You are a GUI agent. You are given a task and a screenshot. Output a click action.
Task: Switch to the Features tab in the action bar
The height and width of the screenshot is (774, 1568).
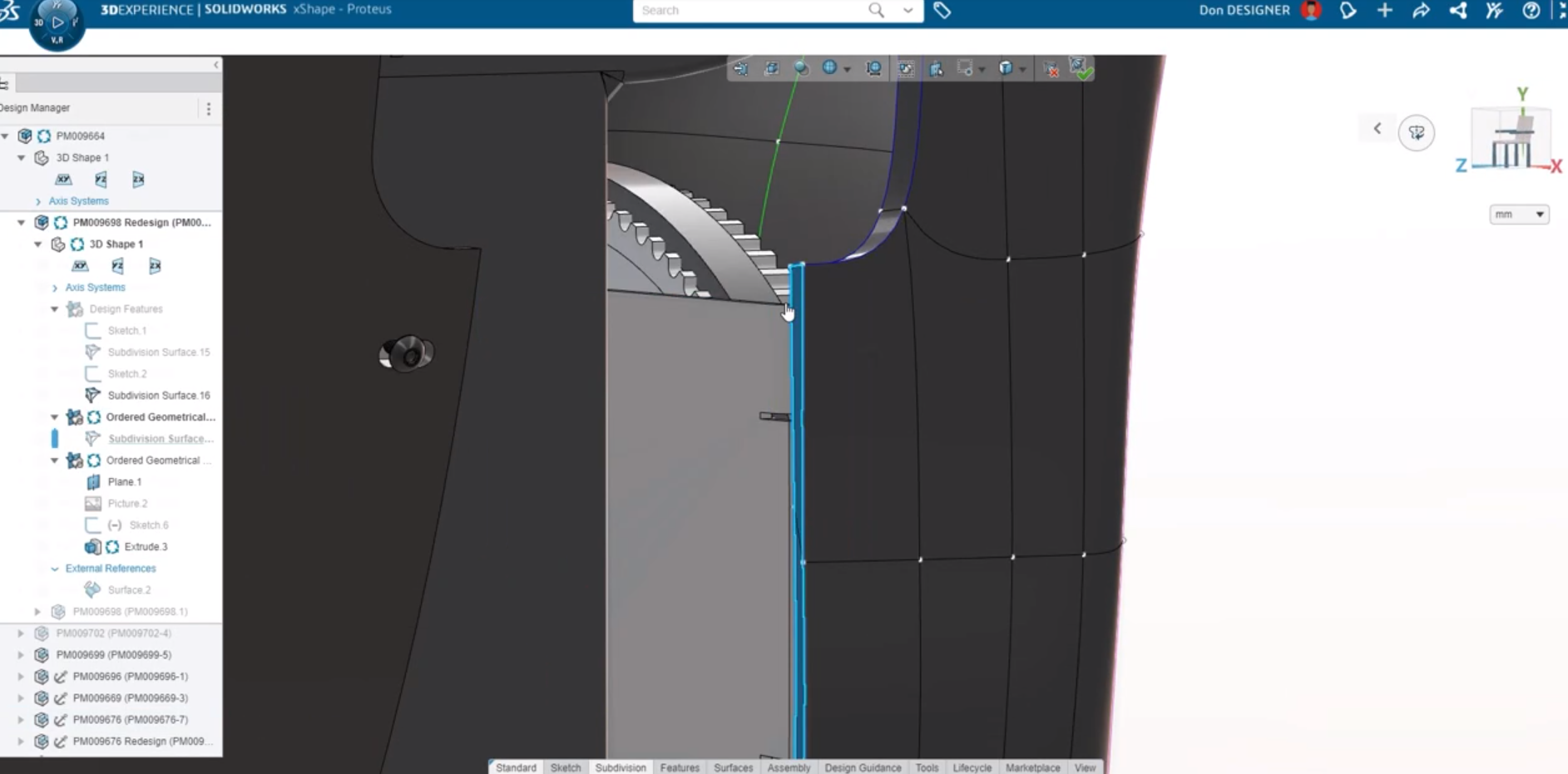coord(680,767)
